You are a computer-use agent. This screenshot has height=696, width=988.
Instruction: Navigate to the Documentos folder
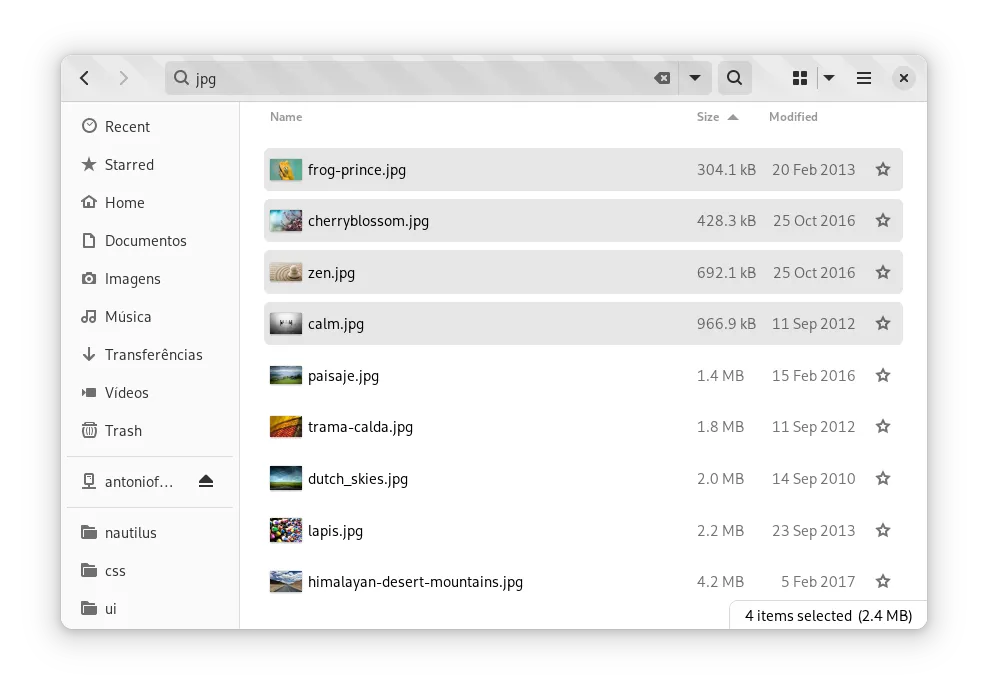145,240
